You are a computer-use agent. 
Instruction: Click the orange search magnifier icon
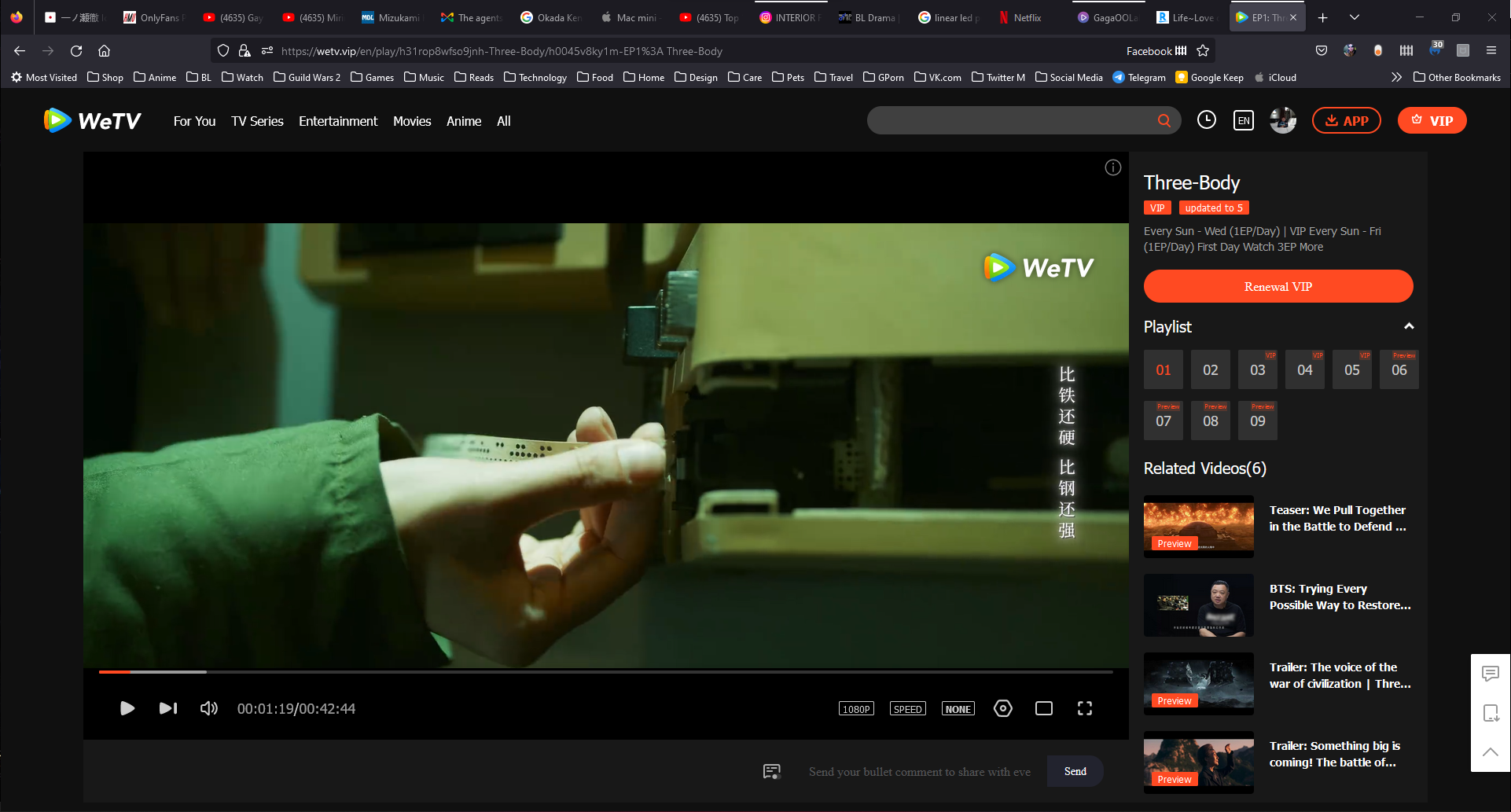[1164, 120]
